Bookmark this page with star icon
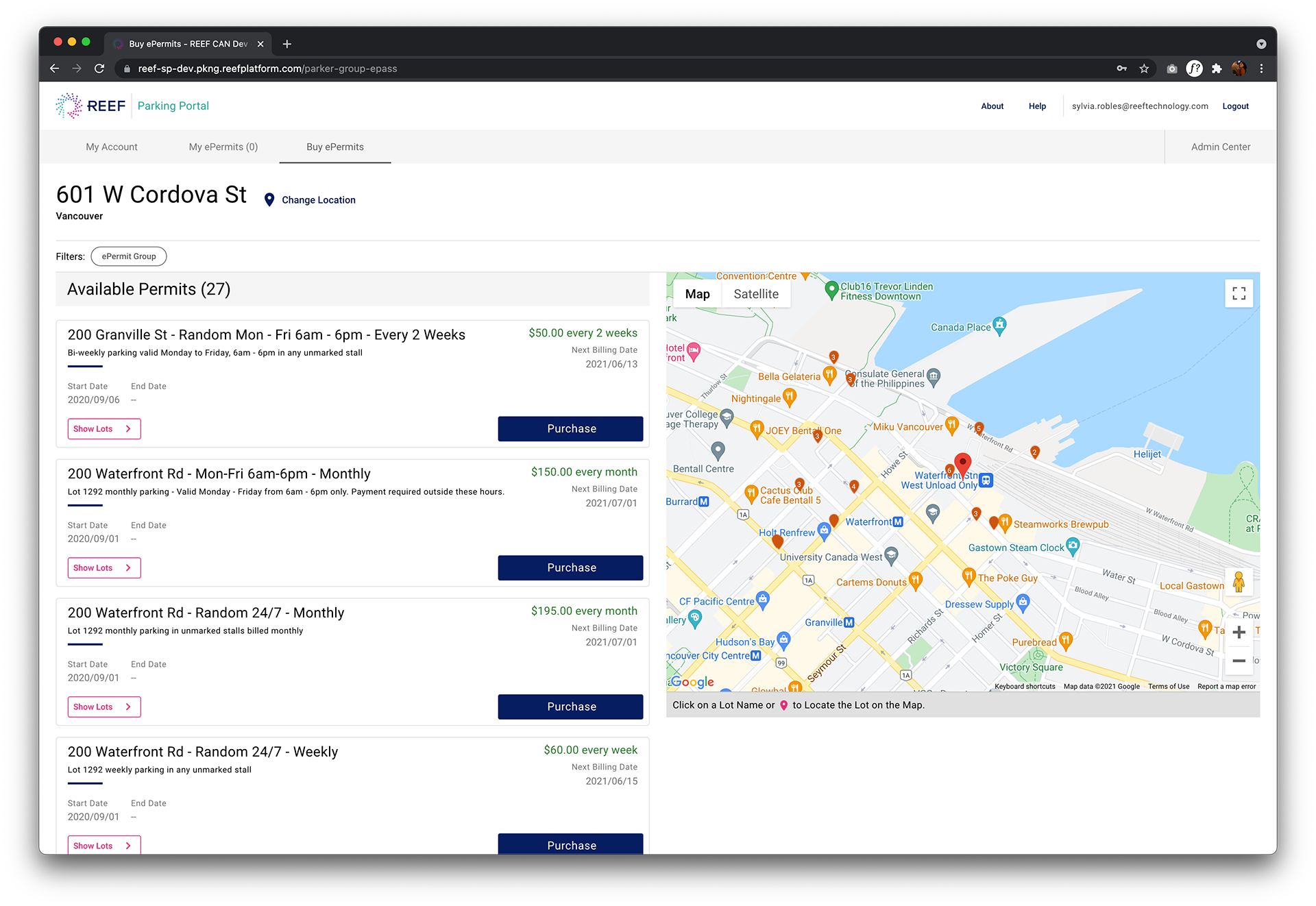Viewport: 1316px width, 906px height. coord(1144,69)
